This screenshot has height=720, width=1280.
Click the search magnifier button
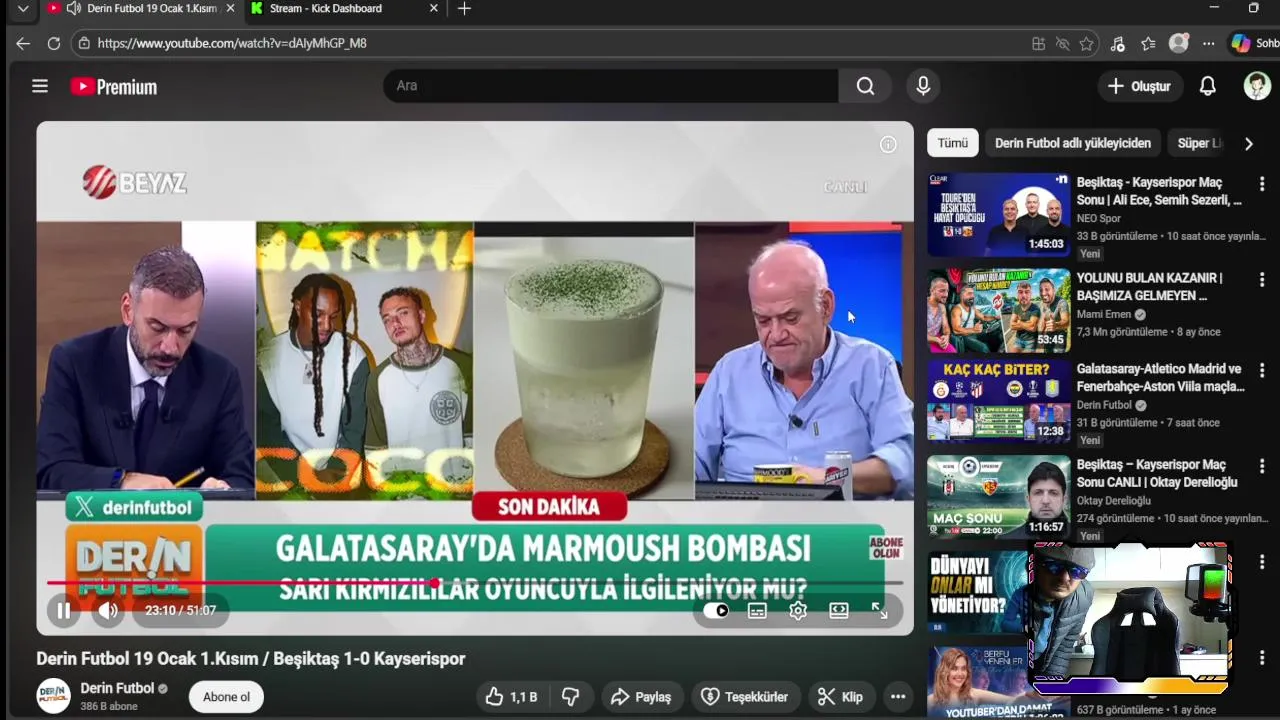(x=865, y=86)
